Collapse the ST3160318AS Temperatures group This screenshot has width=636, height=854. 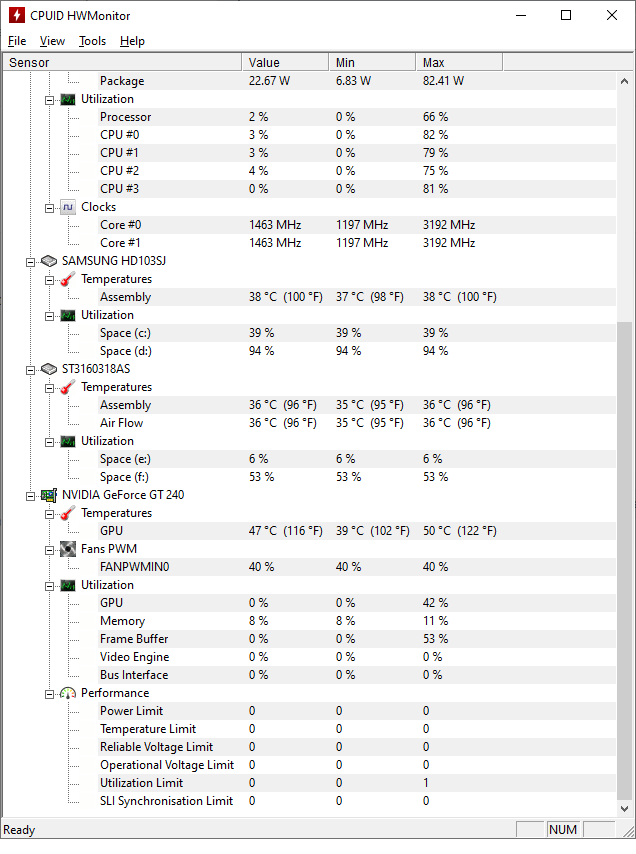click(50, 387)
